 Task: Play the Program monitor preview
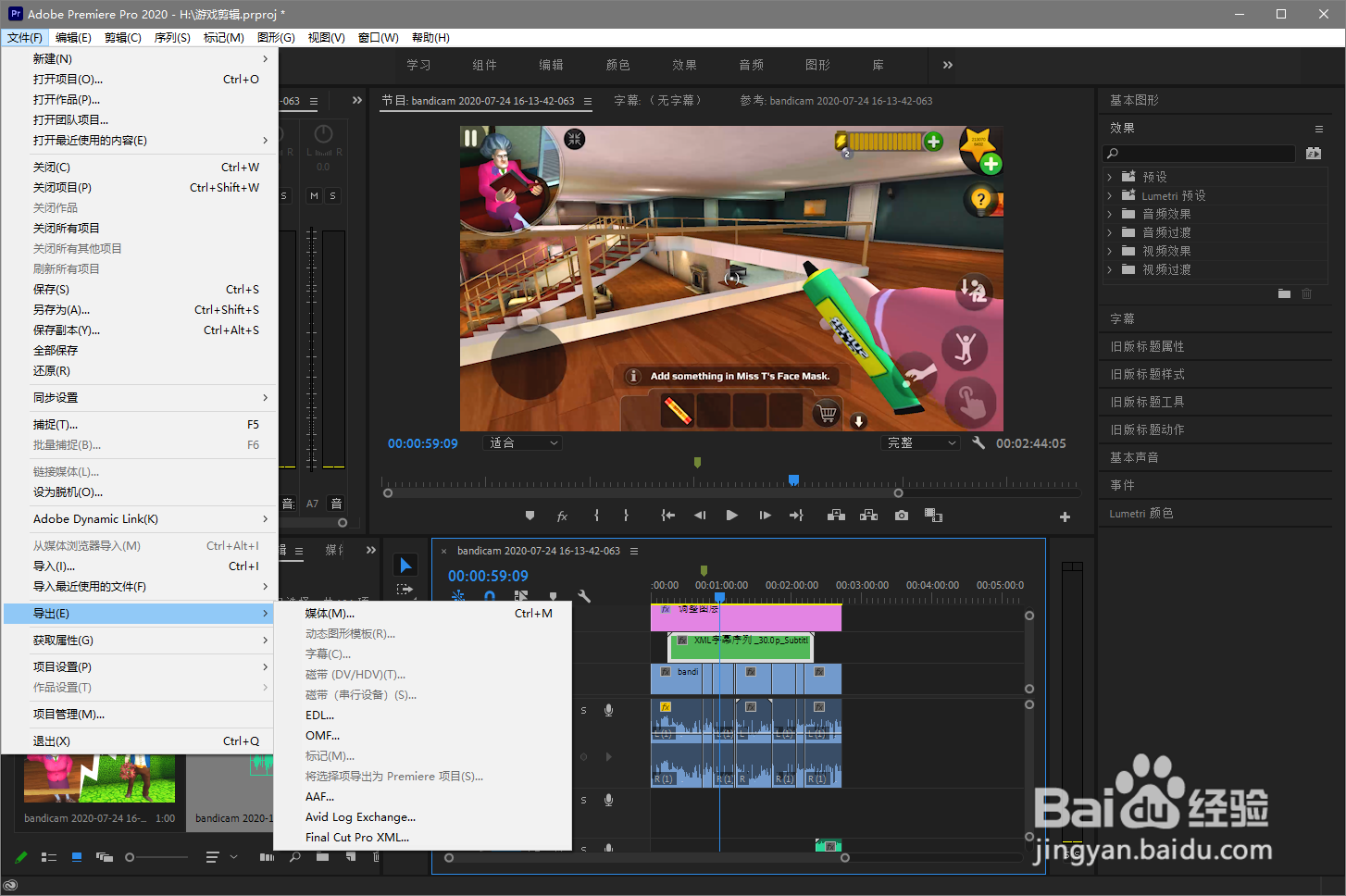tap(732, 516)
